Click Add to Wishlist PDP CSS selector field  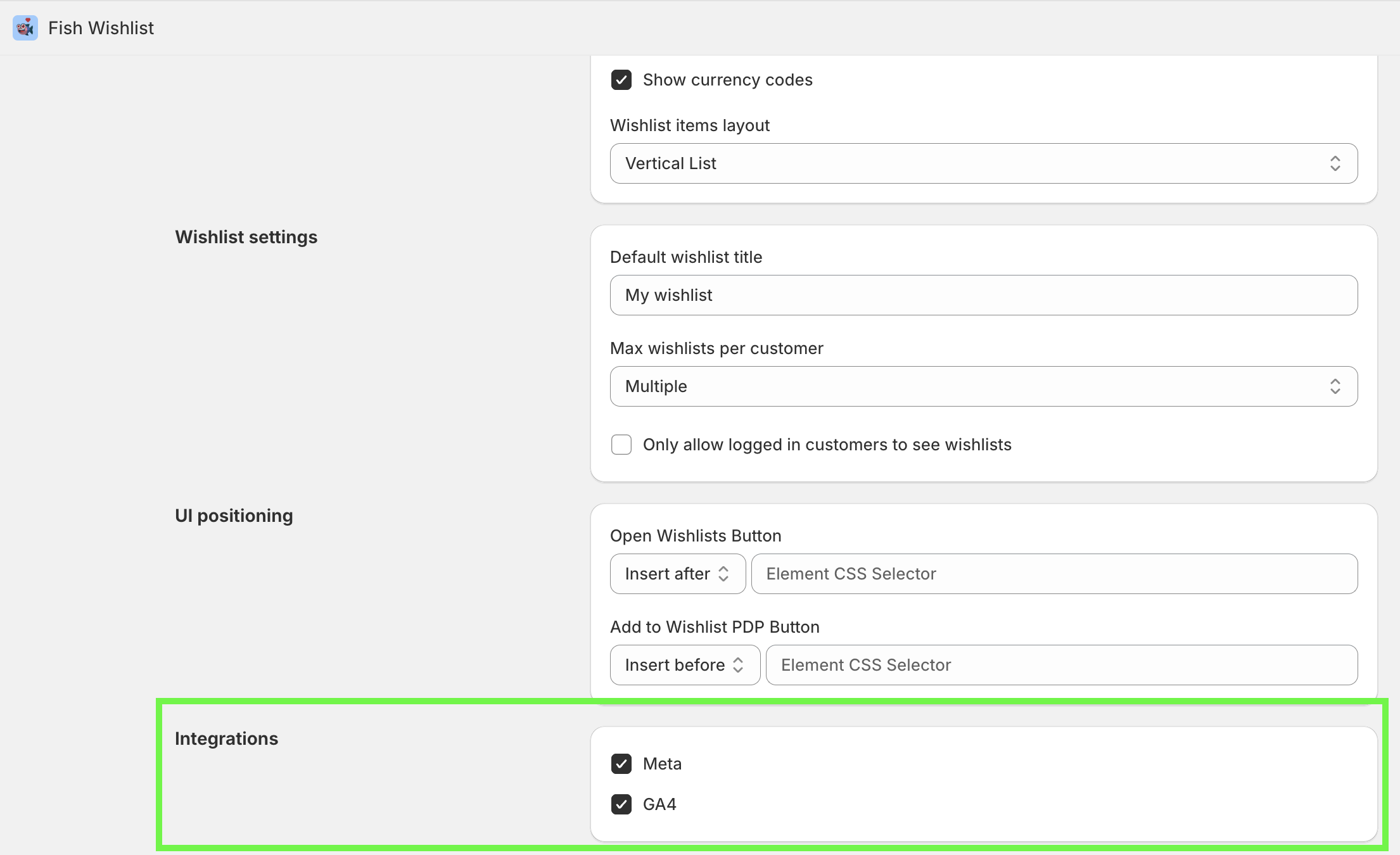(1062, 665)
